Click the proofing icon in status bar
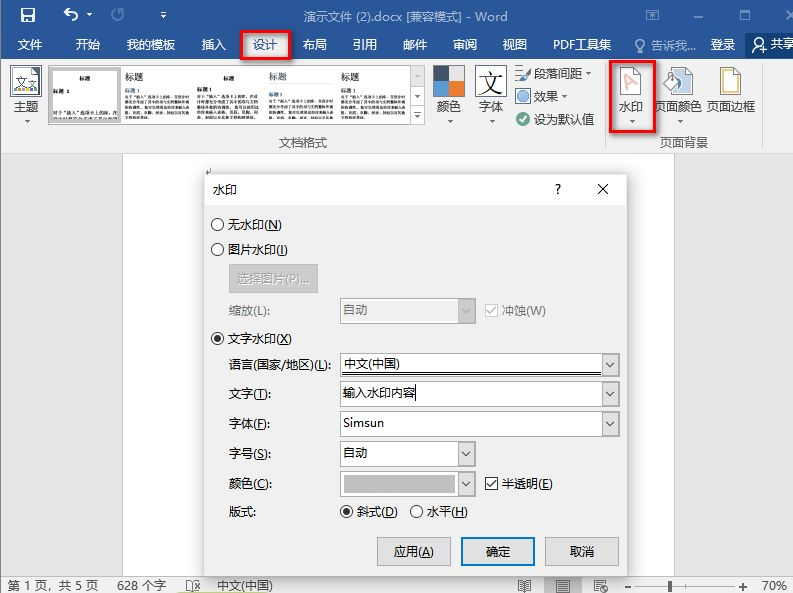The image size is (793, 593). point(193,585)
